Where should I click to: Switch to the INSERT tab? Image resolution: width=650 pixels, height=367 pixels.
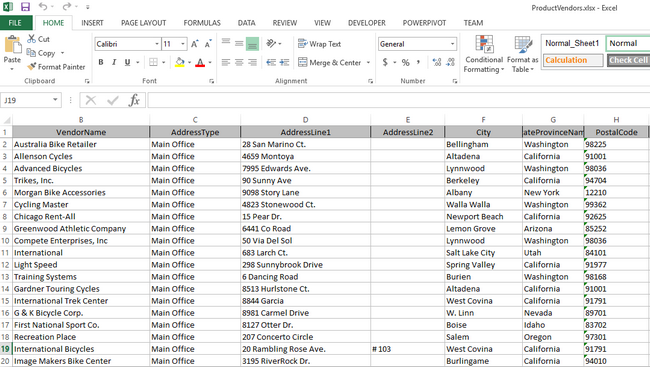[92, 23]
